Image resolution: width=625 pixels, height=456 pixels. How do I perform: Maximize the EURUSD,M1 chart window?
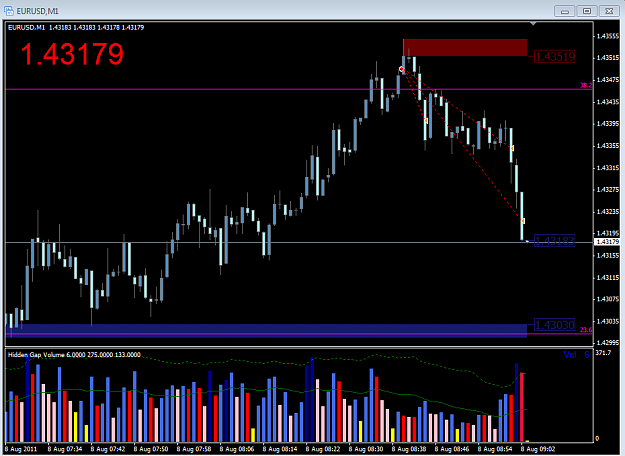[587, 11]
